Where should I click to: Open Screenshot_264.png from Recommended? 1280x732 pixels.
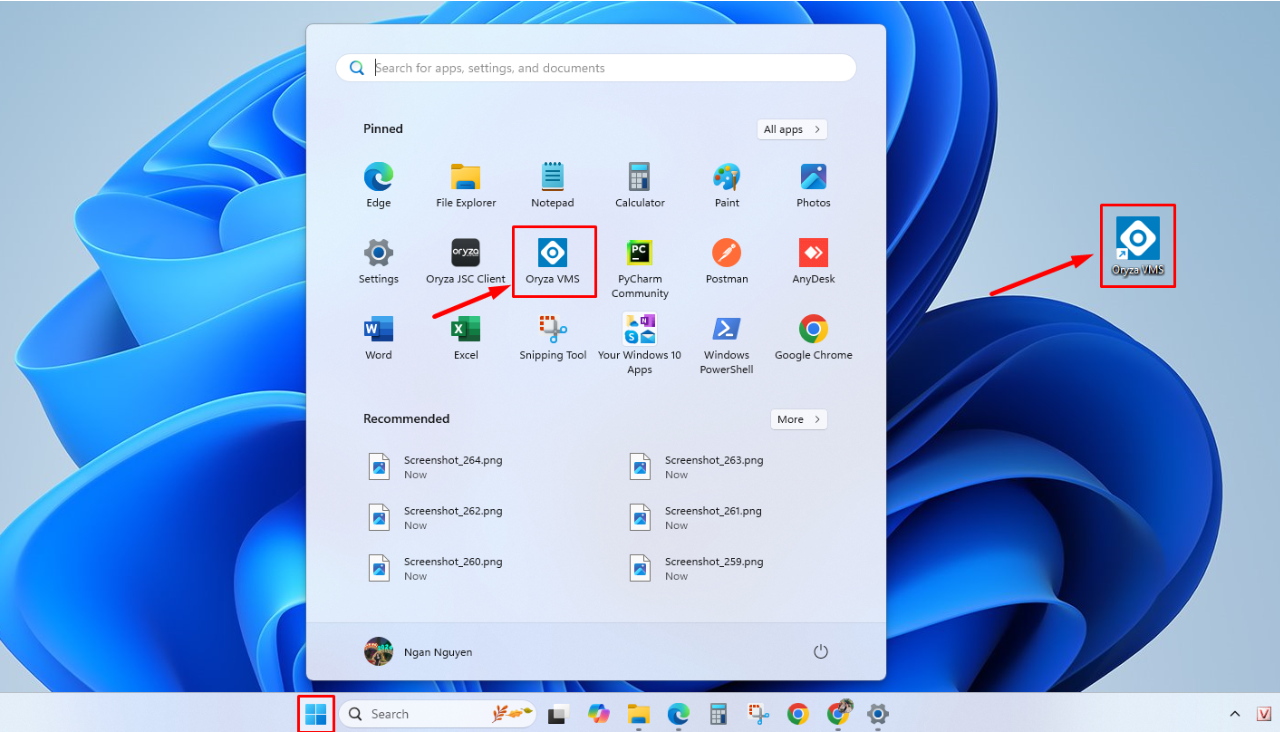click(436, 467)
